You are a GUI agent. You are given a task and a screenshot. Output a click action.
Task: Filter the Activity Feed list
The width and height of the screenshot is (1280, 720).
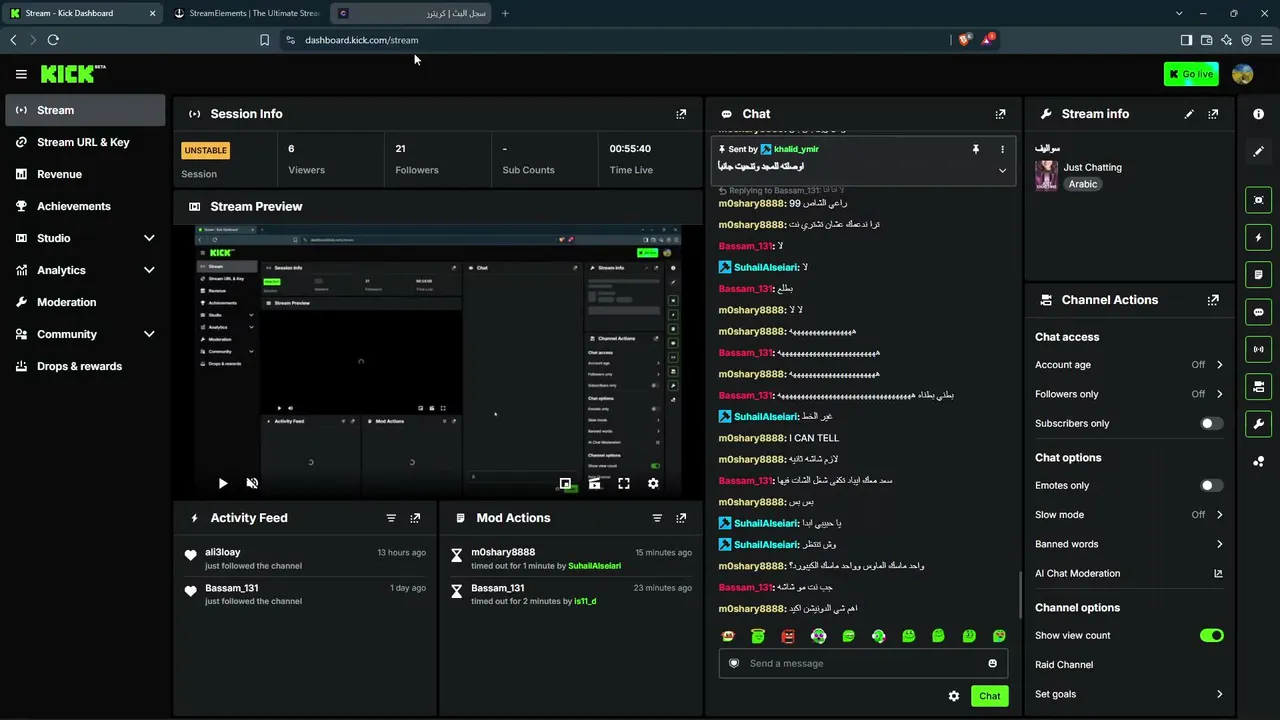(x=391, y=518)
